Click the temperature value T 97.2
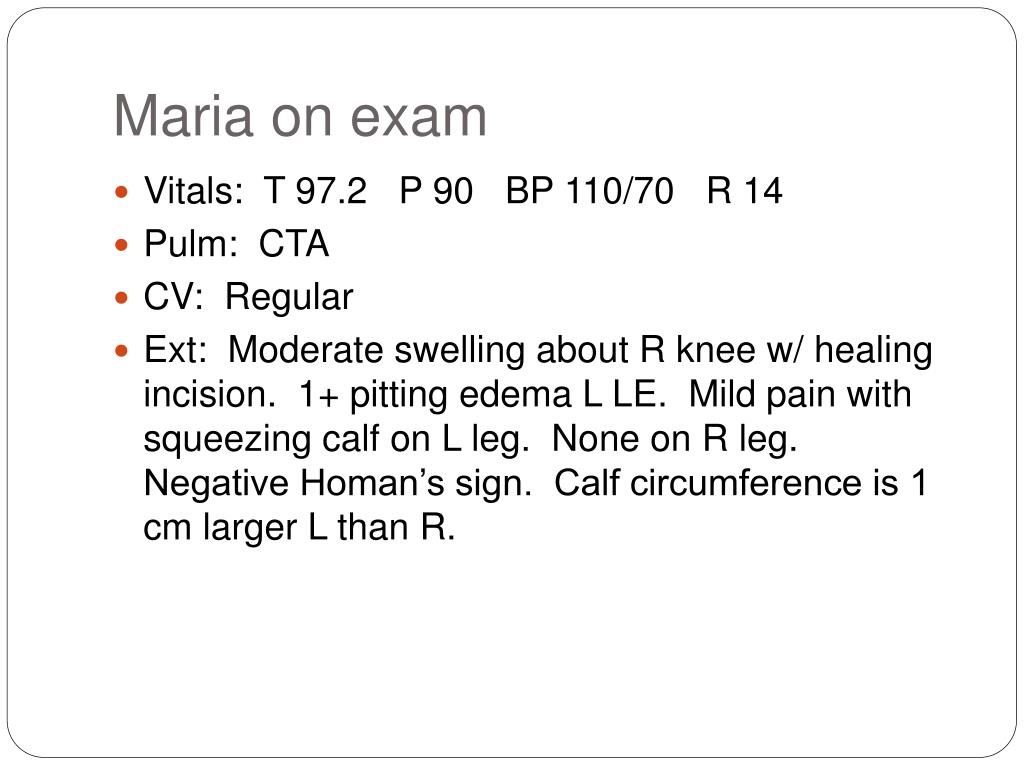1024x768 pixels. 315,191
